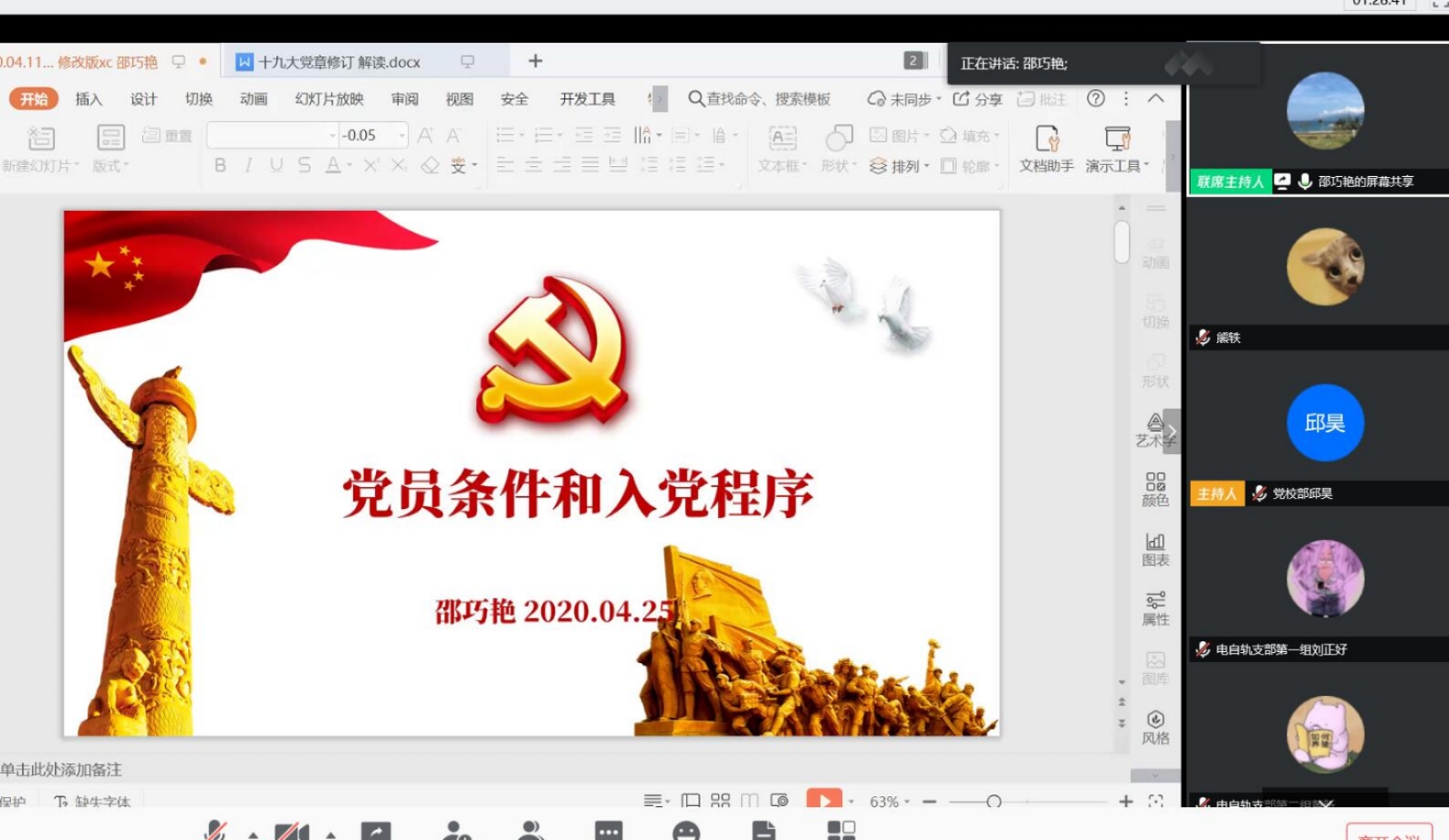Image resolution: width=1449 pixels, height=840 pixels.
Task: Collapse the ribbon with the up chevron
Action: tap(1155, 99)
